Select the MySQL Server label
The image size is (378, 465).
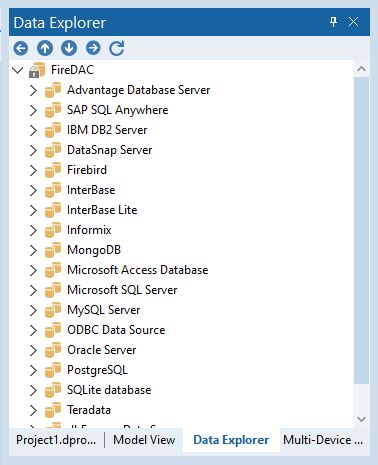104,310
